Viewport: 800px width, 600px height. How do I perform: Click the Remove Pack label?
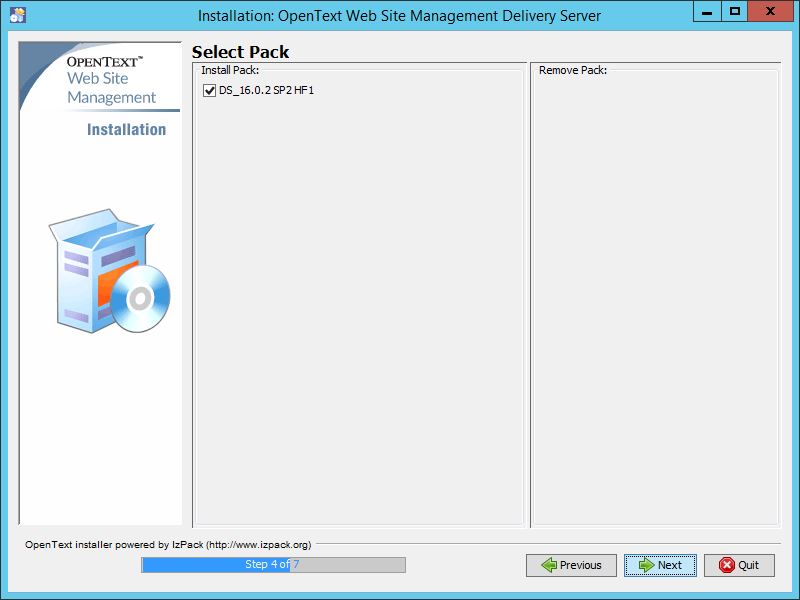(x=573, y=70)
